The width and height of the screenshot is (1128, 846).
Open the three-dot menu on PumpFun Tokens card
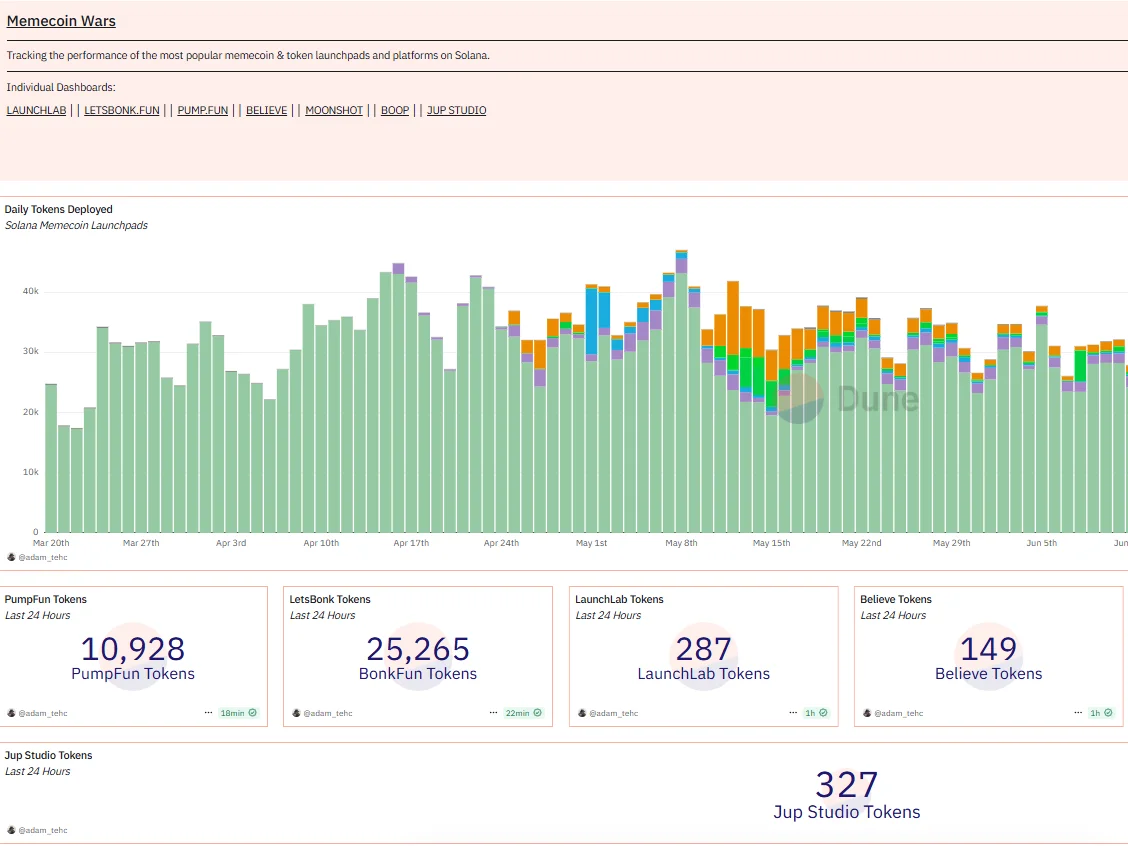pyautogui.click(x=209, y=713)
